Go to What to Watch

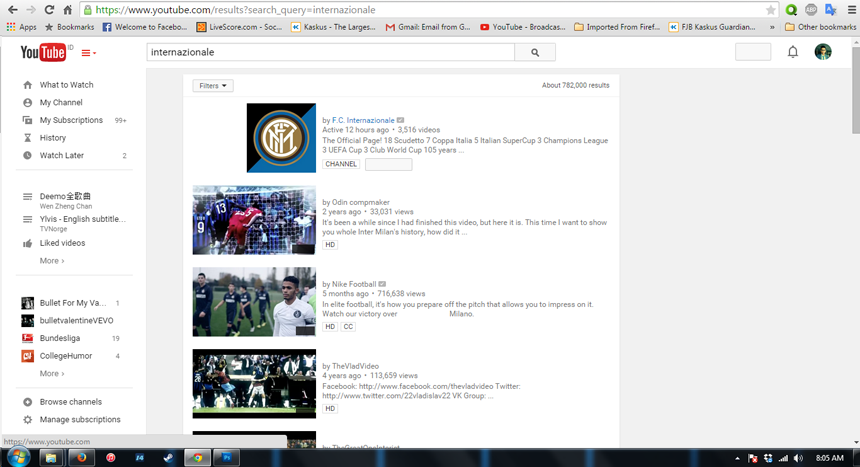[x=66, y=85]
